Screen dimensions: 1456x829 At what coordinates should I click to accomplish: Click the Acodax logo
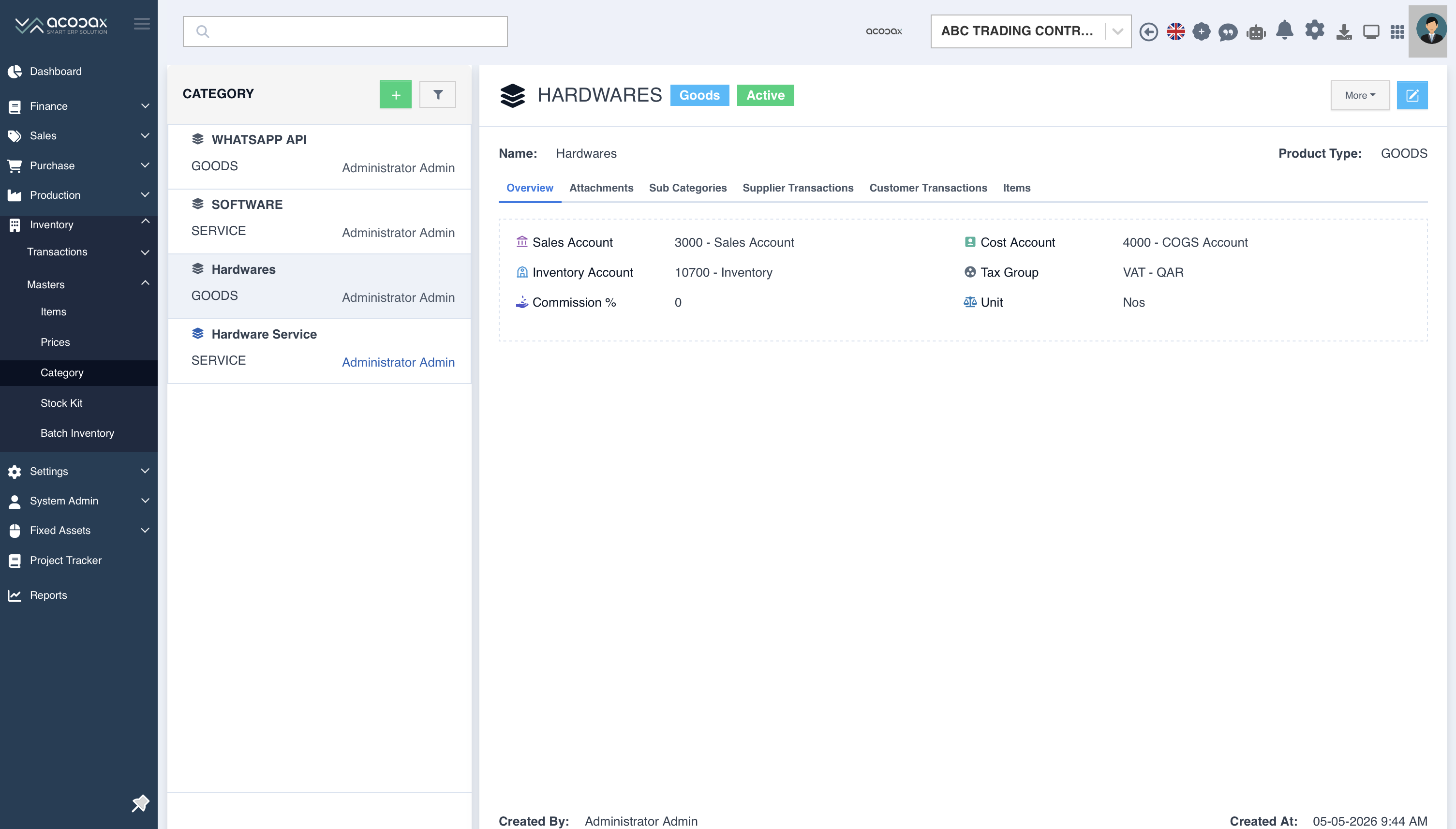(61, 25)
